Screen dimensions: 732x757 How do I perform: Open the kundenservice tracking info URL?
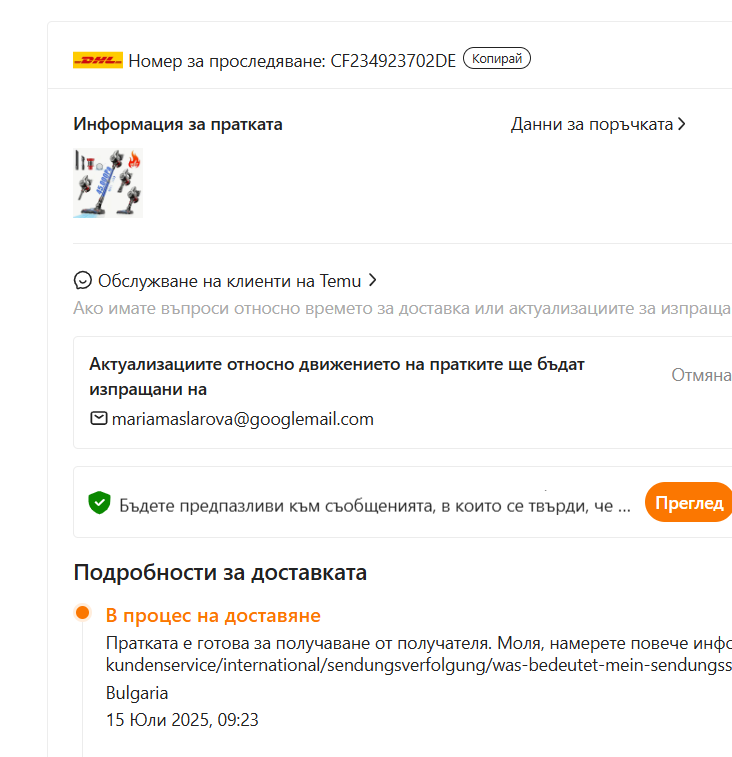coord(418,665)
